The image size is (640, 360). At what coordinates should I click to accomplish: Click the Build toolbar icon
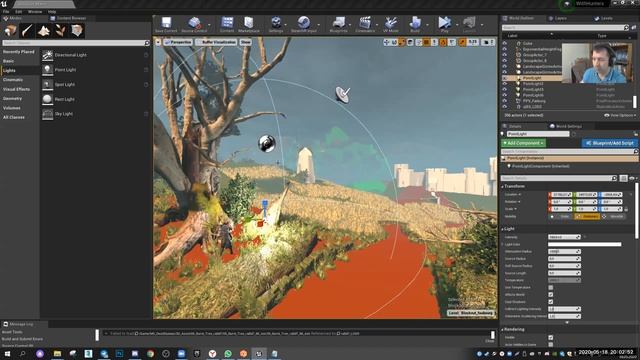click(415, 22)
